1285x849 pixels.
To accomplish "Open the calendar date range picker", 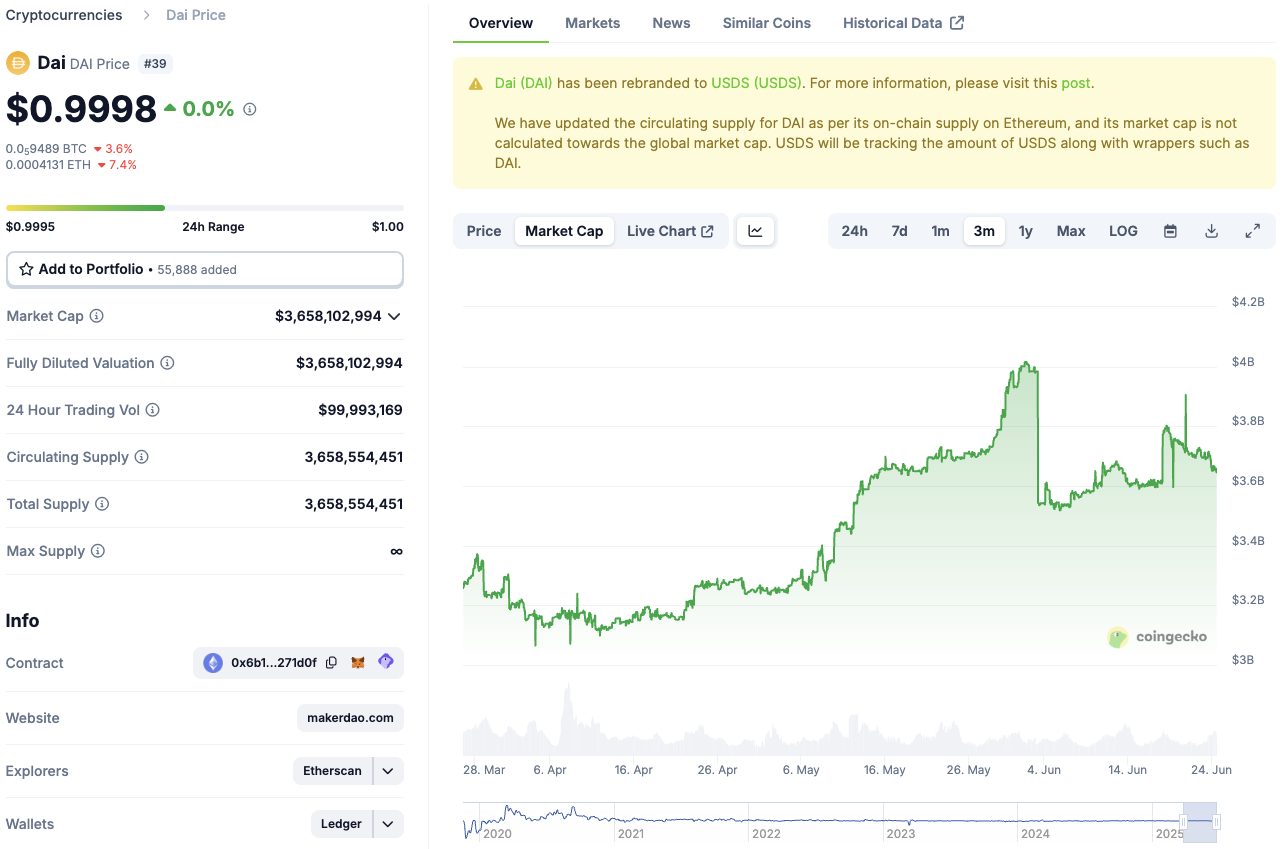I will (1170, 231).
